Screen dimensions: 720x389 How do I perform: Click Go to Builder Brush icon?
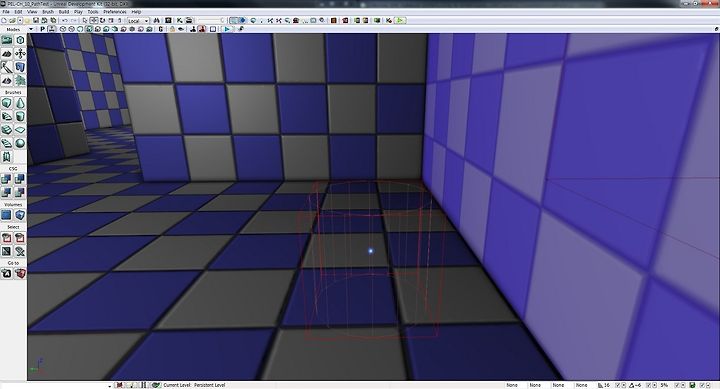click(x=20, y=274)
